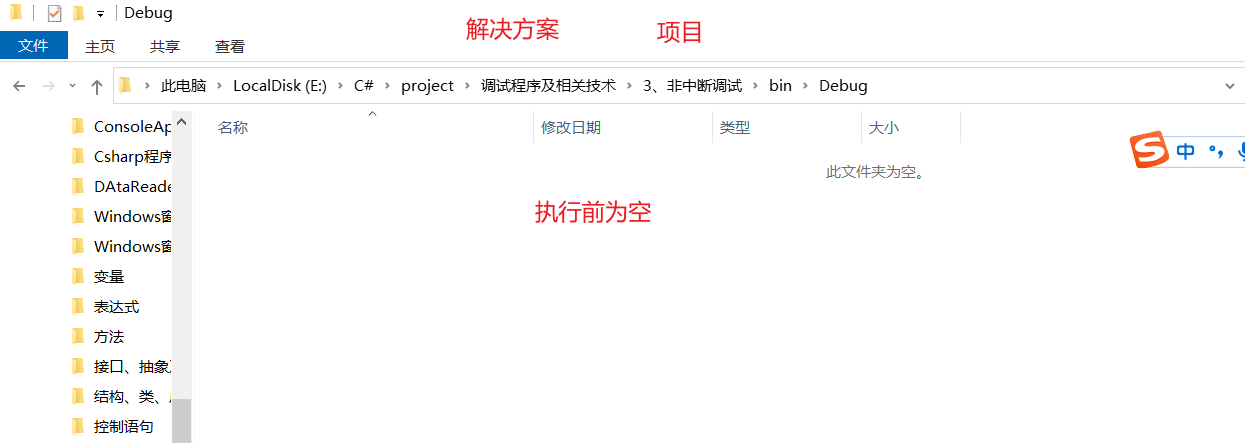Click folder icon beside 变量
Viewport: 1245px width, 443px height.
pyautogui.click(x=78, y=276)
